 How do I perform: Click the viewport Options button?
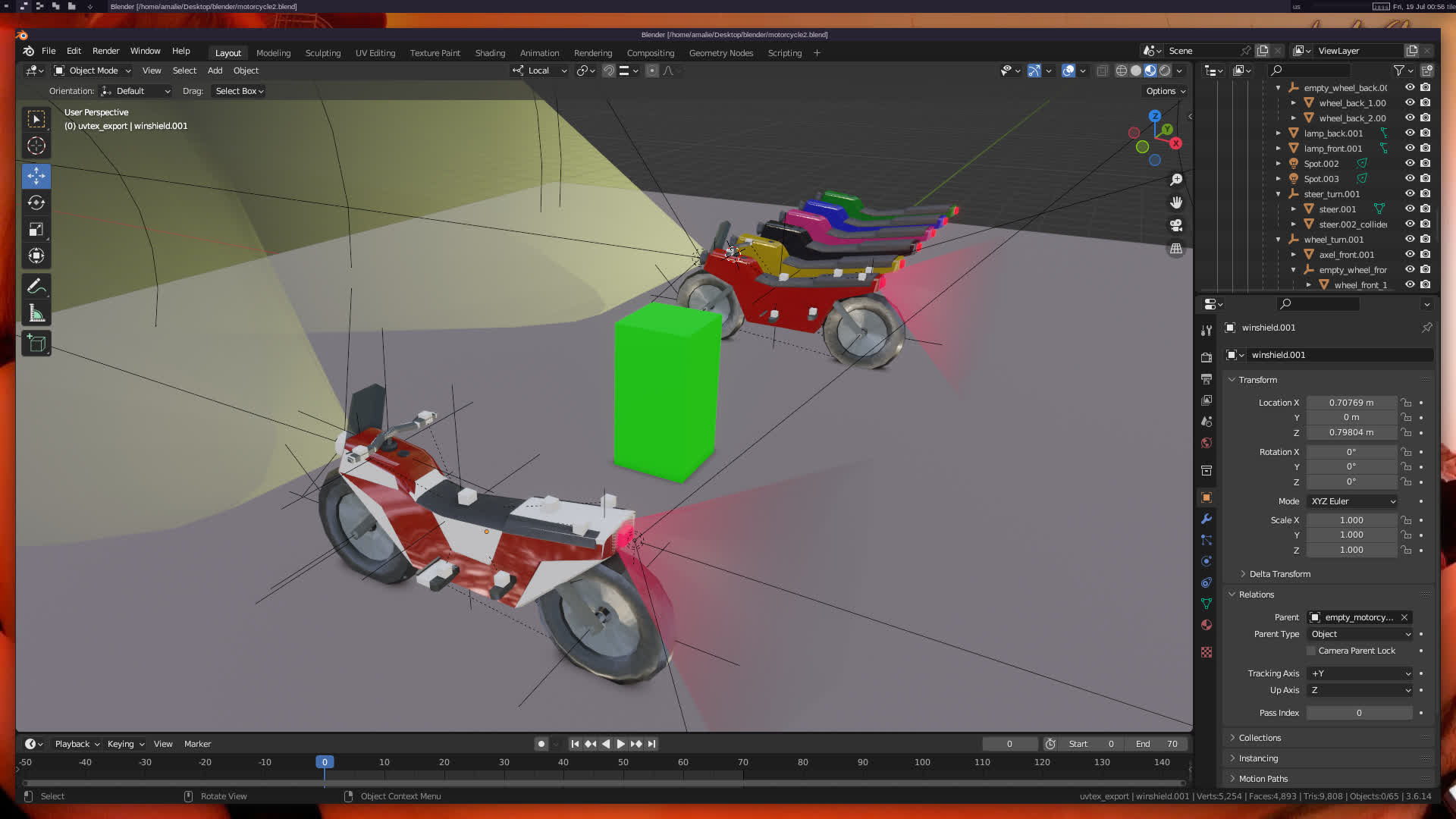coord(1165,91)
